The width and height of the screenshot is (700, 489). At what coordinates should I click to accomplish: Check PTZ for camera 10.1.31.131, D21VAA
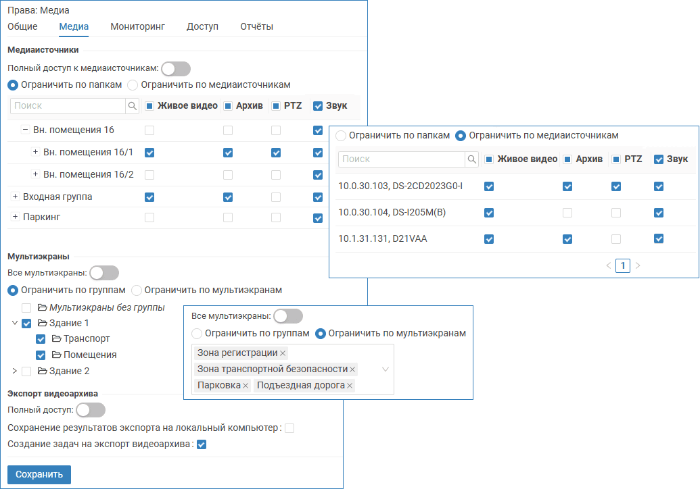point(616,239)
